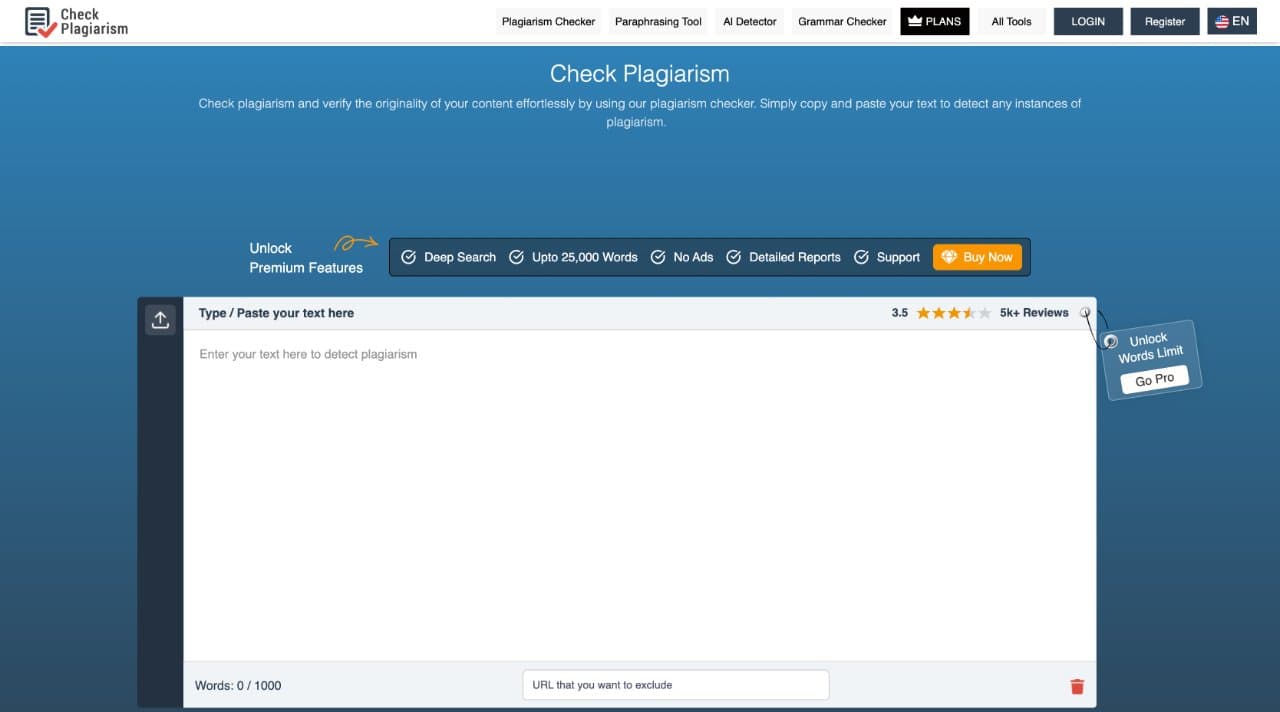Open the Paraphrasing Tool menu item

click(x=658, y=21)
